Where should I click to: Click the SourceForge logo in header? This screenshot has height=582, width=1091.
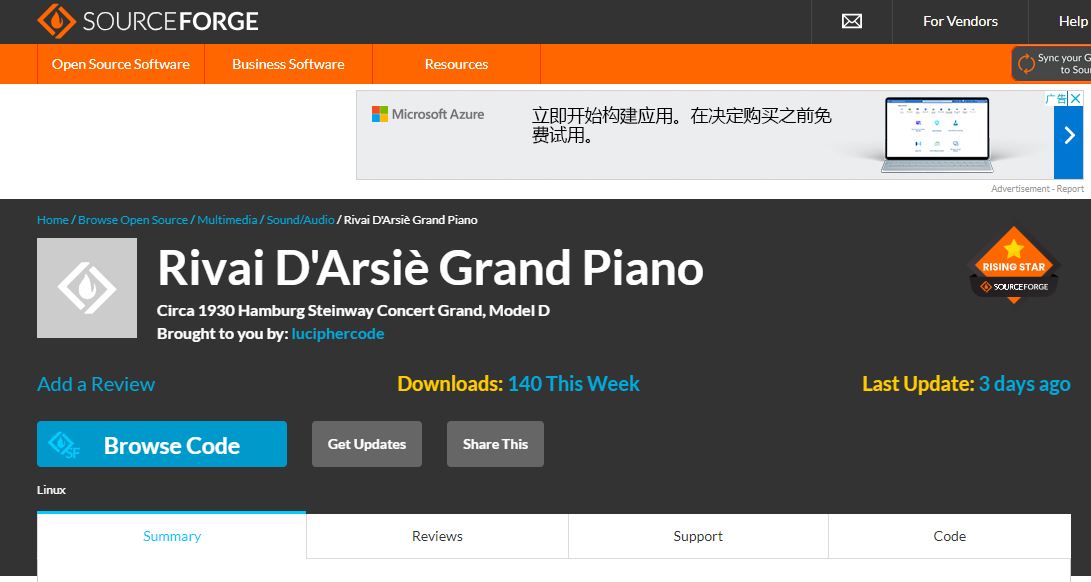pyautogui.click(x=148, y=21)
